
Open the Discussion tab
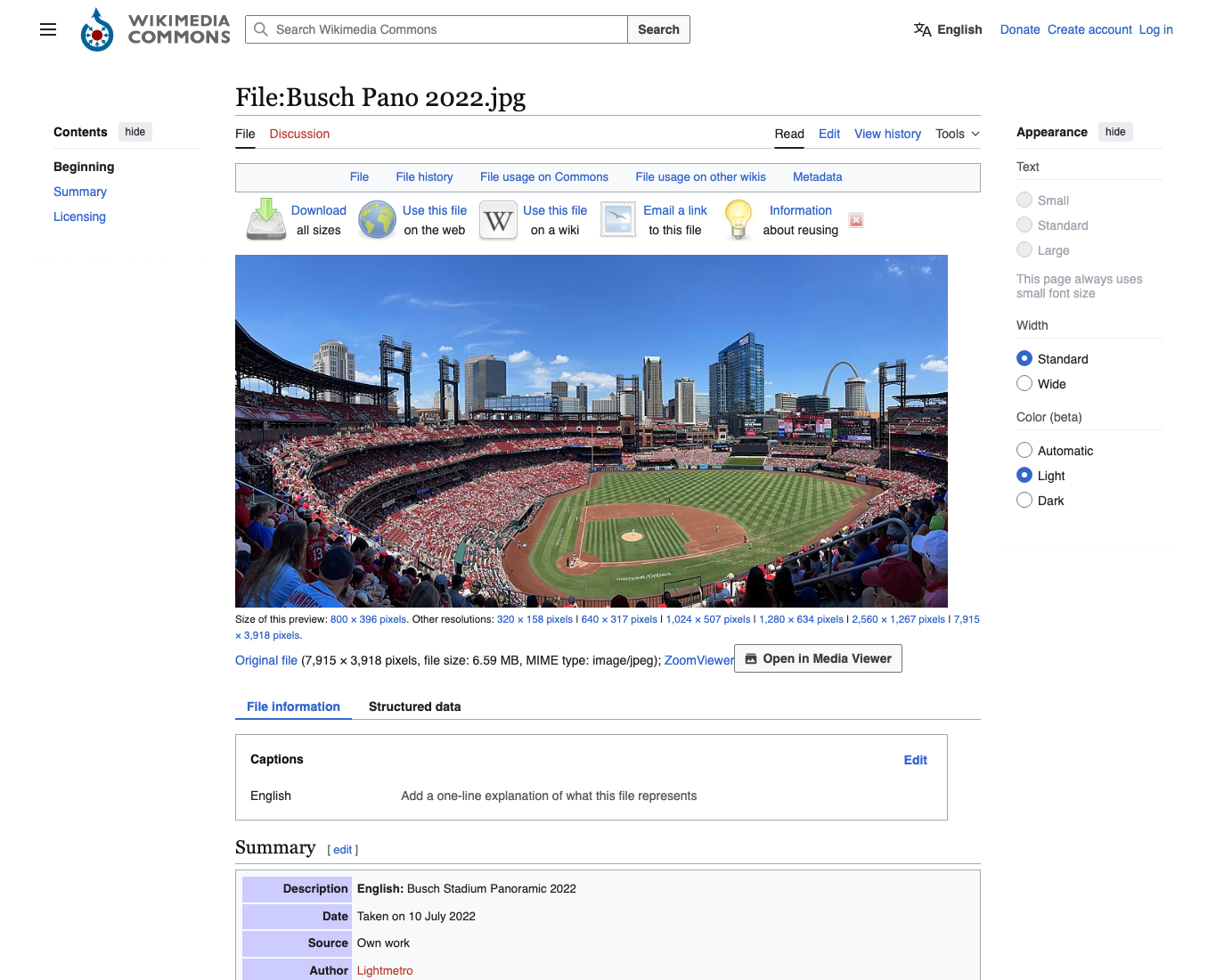tap(299, 134)
